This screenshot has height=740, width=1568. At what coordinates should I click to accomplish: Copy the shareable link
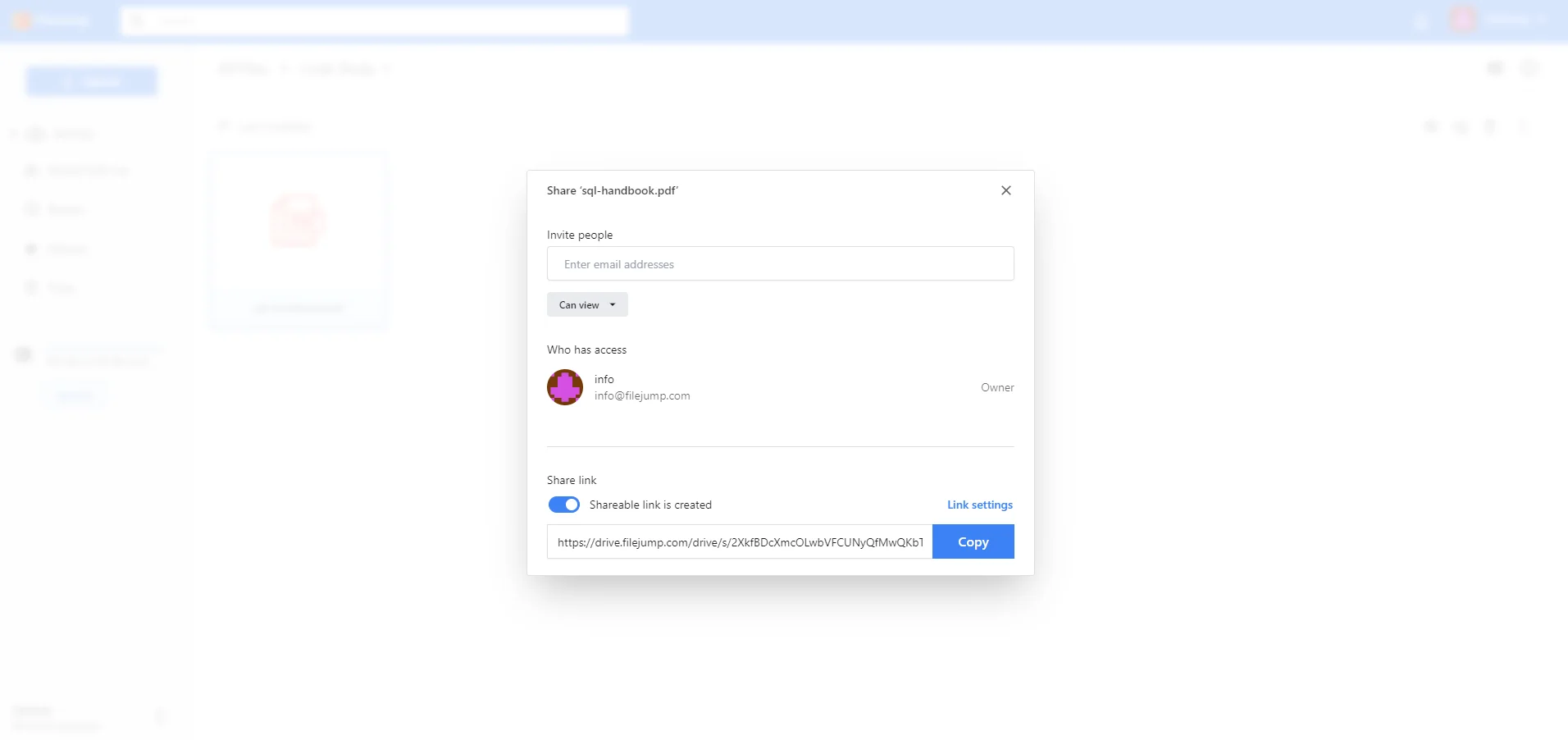tap(973, 541)
